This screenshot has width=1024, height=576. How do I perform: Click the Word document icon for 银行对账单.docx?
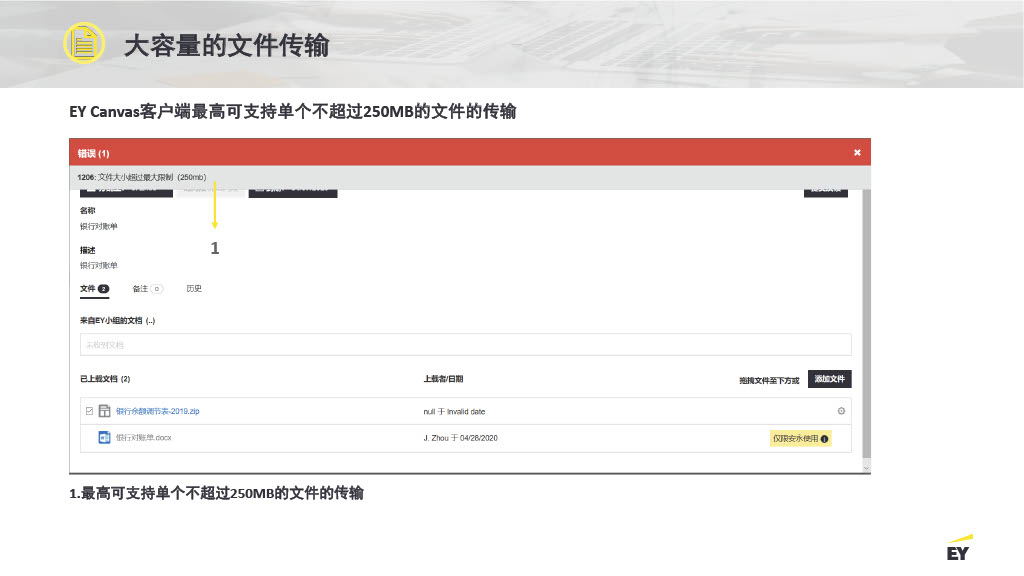[x=104, y=438]
